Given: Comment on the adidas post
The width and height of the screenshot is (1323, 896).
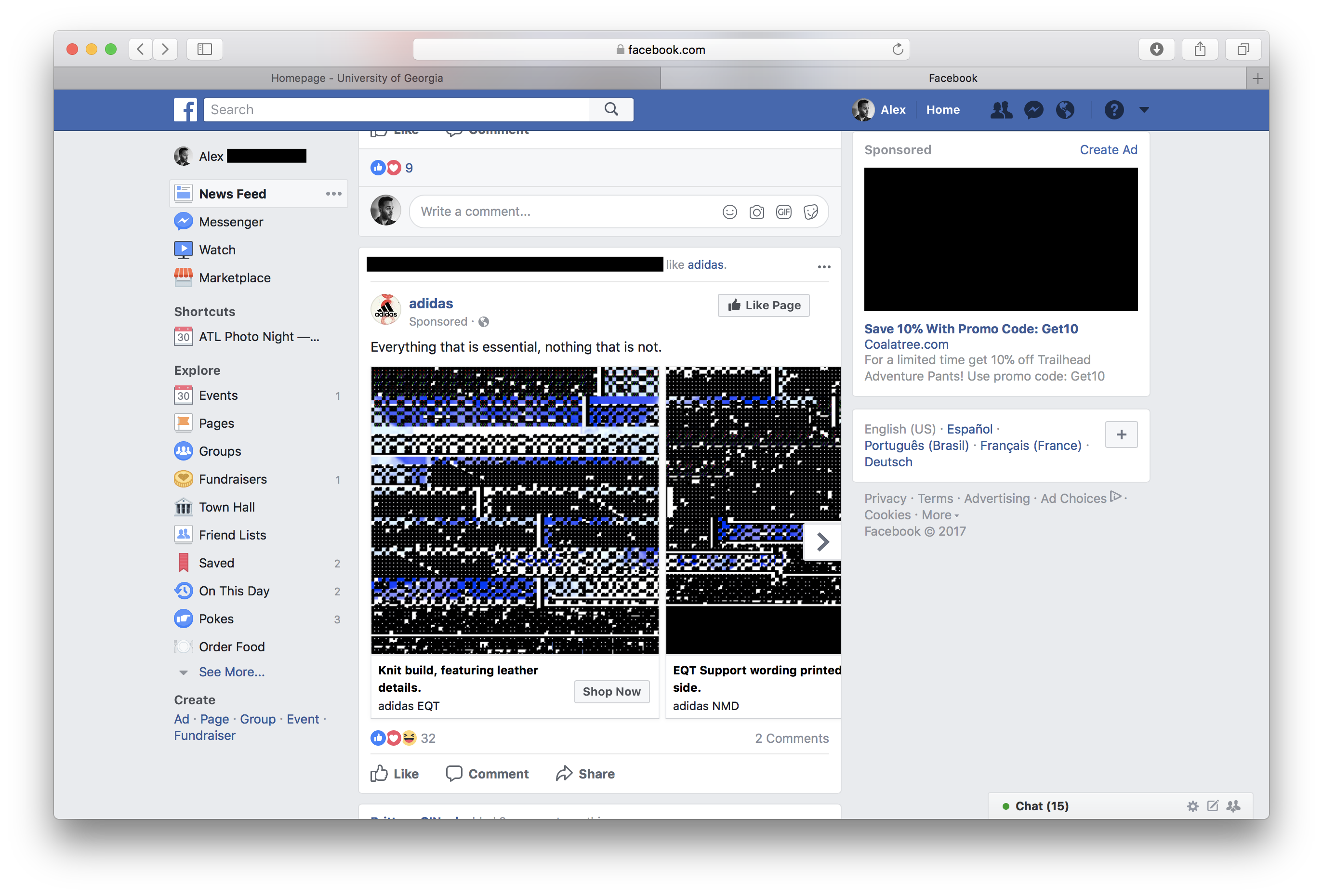Looking at the screenshot, I should pos(487,774).
